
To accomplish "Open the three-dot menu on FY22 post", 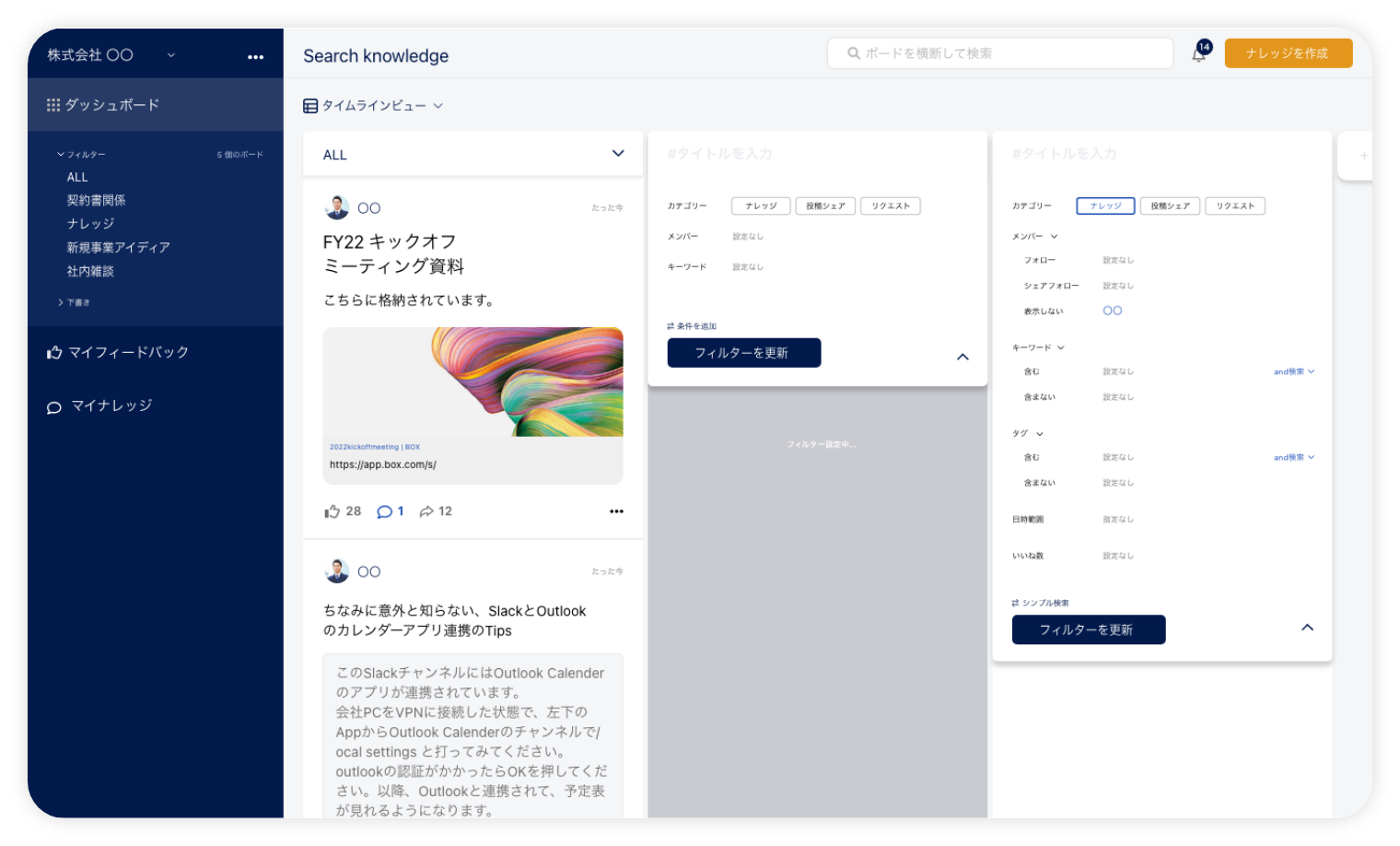I will [x=616, y=511].
